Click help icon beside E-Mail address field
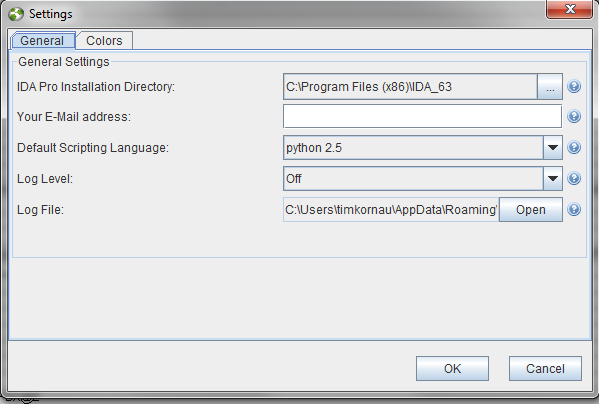This screenshot has width=599, height=404. coord(574,116)
